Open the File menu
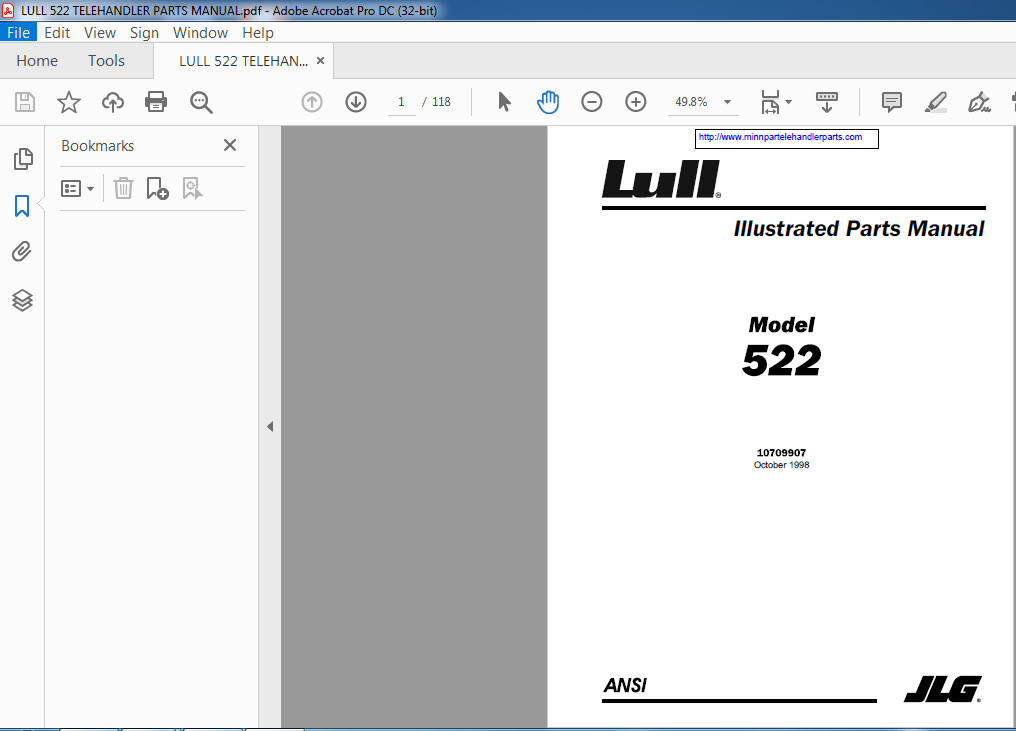The height and width of the screenshot is (731, 1016). tap(19, 32)
